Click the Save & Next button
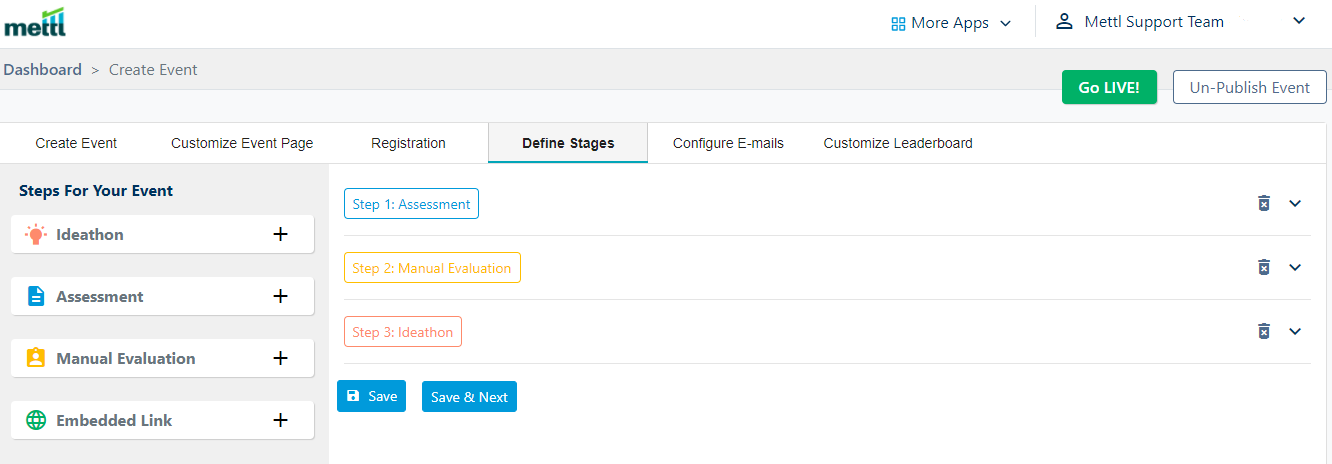The width and height of the screenshot is (1332, 464). point(469,397)
